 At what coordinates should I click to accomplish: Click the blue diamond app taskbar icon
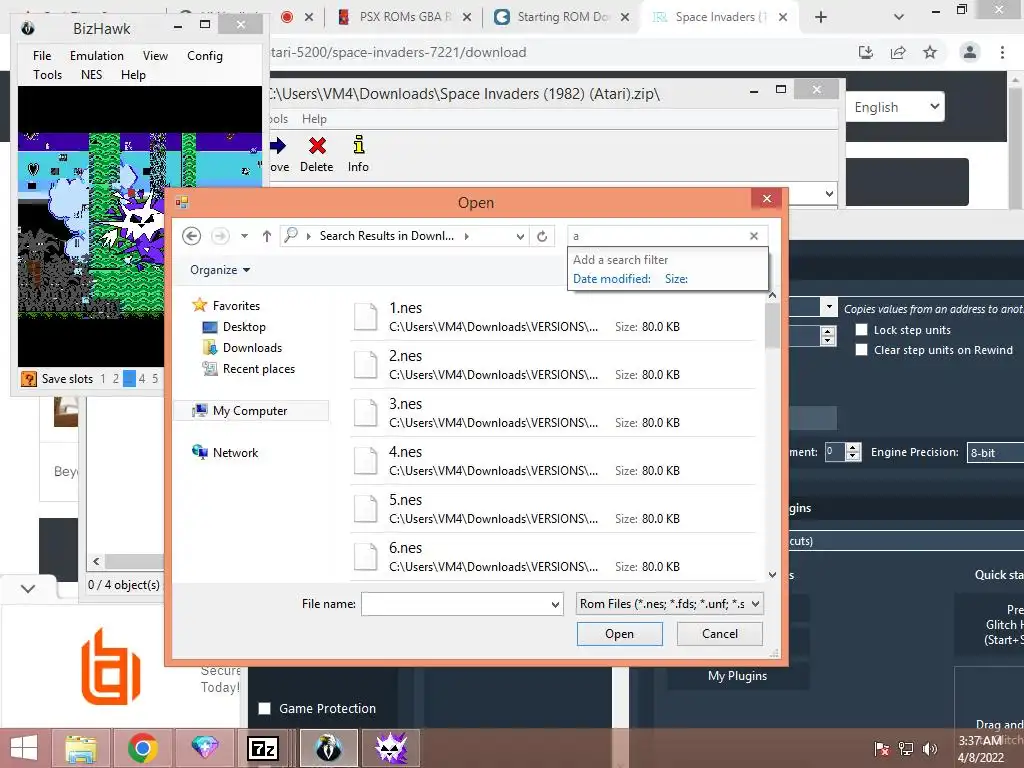204,748
